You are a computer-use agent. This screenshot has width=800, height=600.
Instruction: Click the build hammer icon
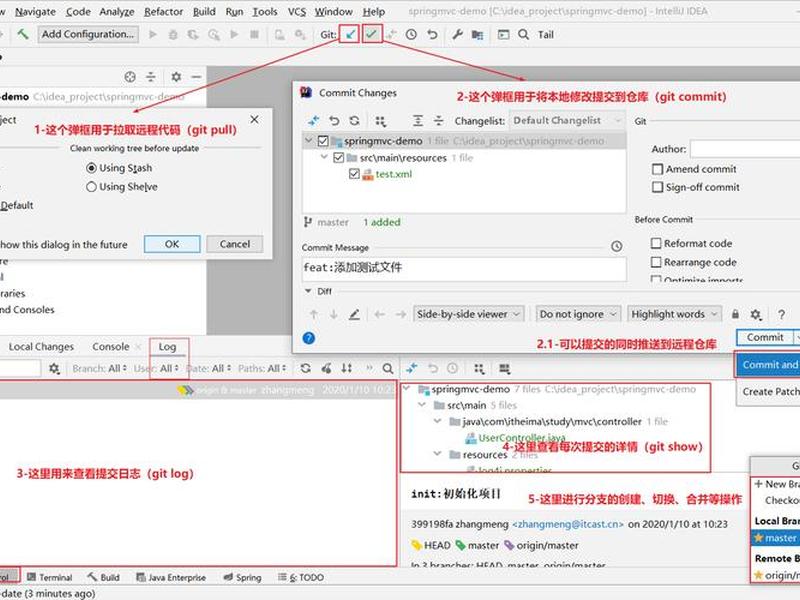(x=22, y=34)
